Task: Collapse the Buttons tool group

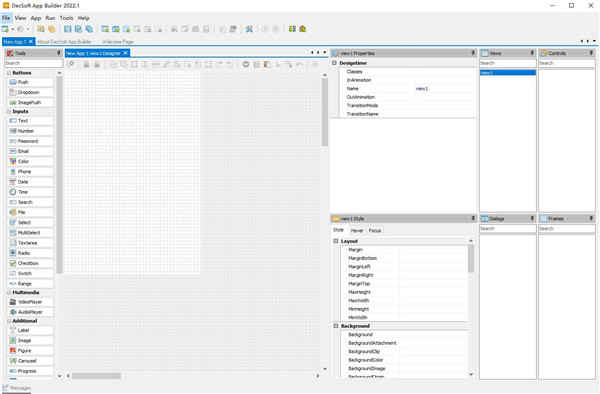Action: 9,73
